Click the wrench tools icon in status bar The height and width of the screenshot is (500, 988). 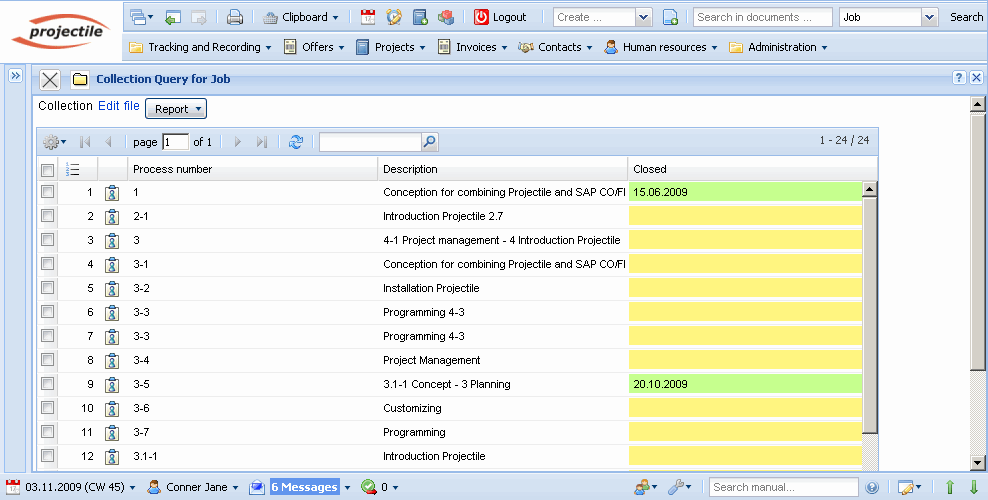(x=677, y=487)
